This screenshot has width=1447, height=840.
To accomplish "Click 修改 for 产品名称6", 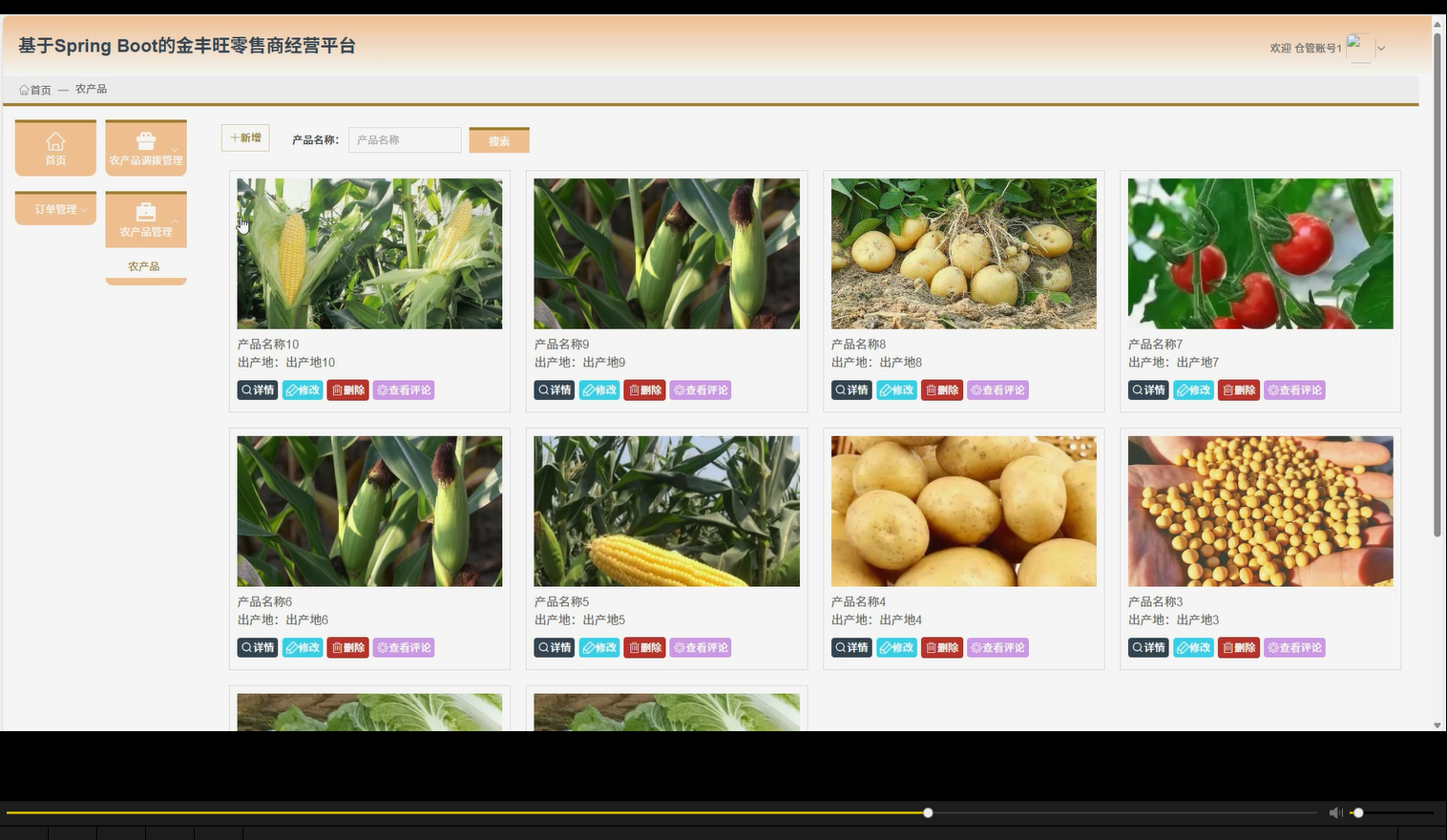I will [x=303, y=648].
